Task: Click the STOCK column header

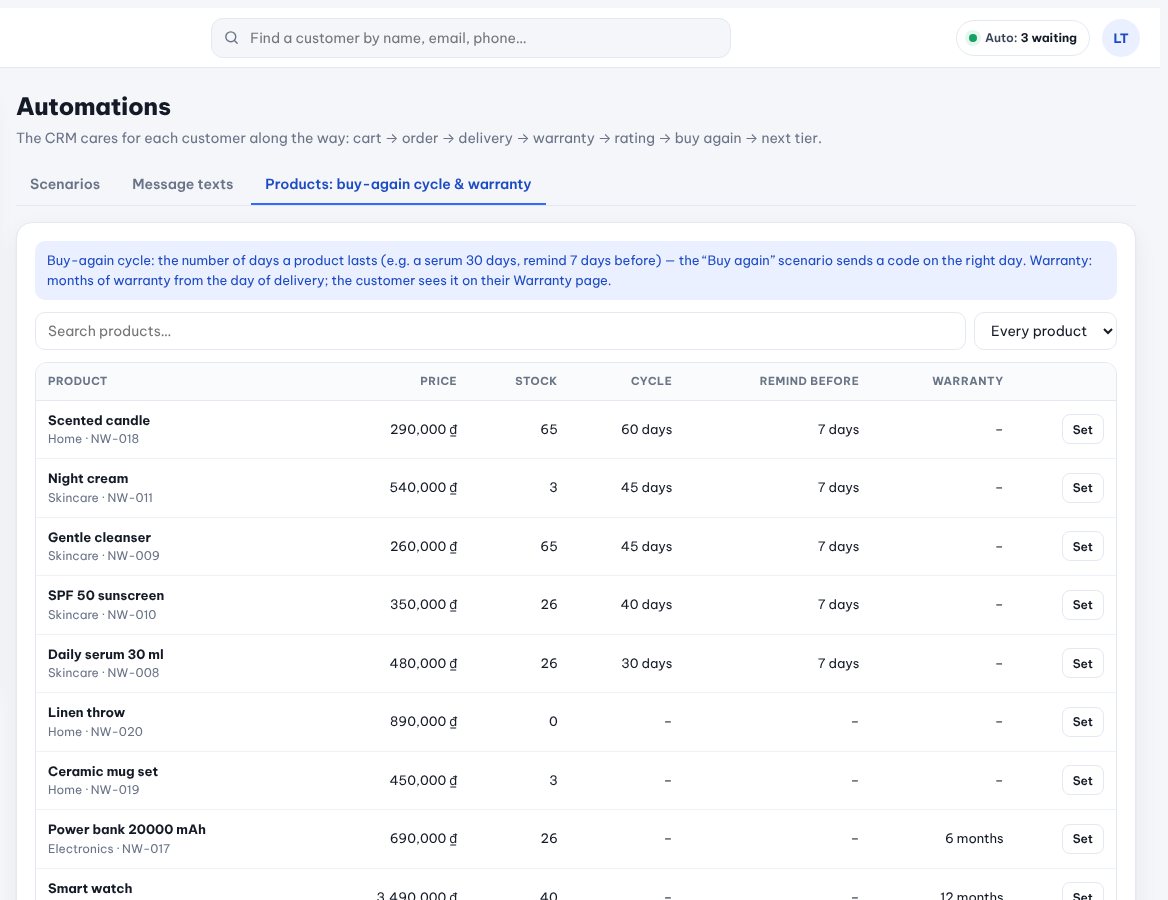Action: pos(536,381)
